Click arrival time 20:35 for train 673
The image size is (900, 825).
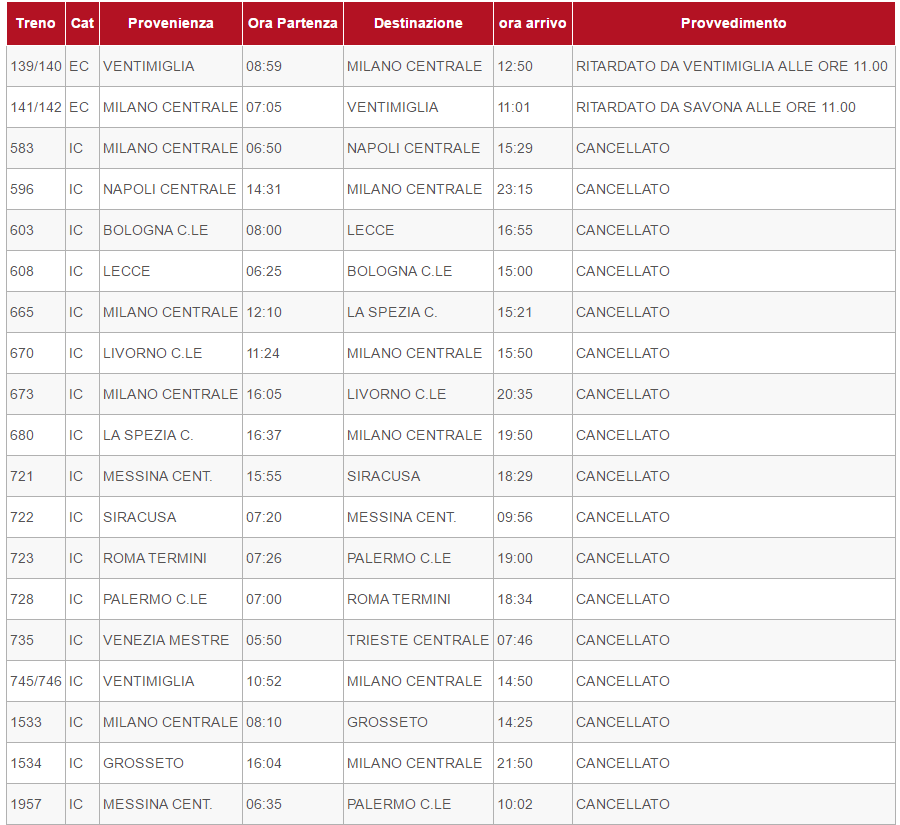tap(515, 394)
